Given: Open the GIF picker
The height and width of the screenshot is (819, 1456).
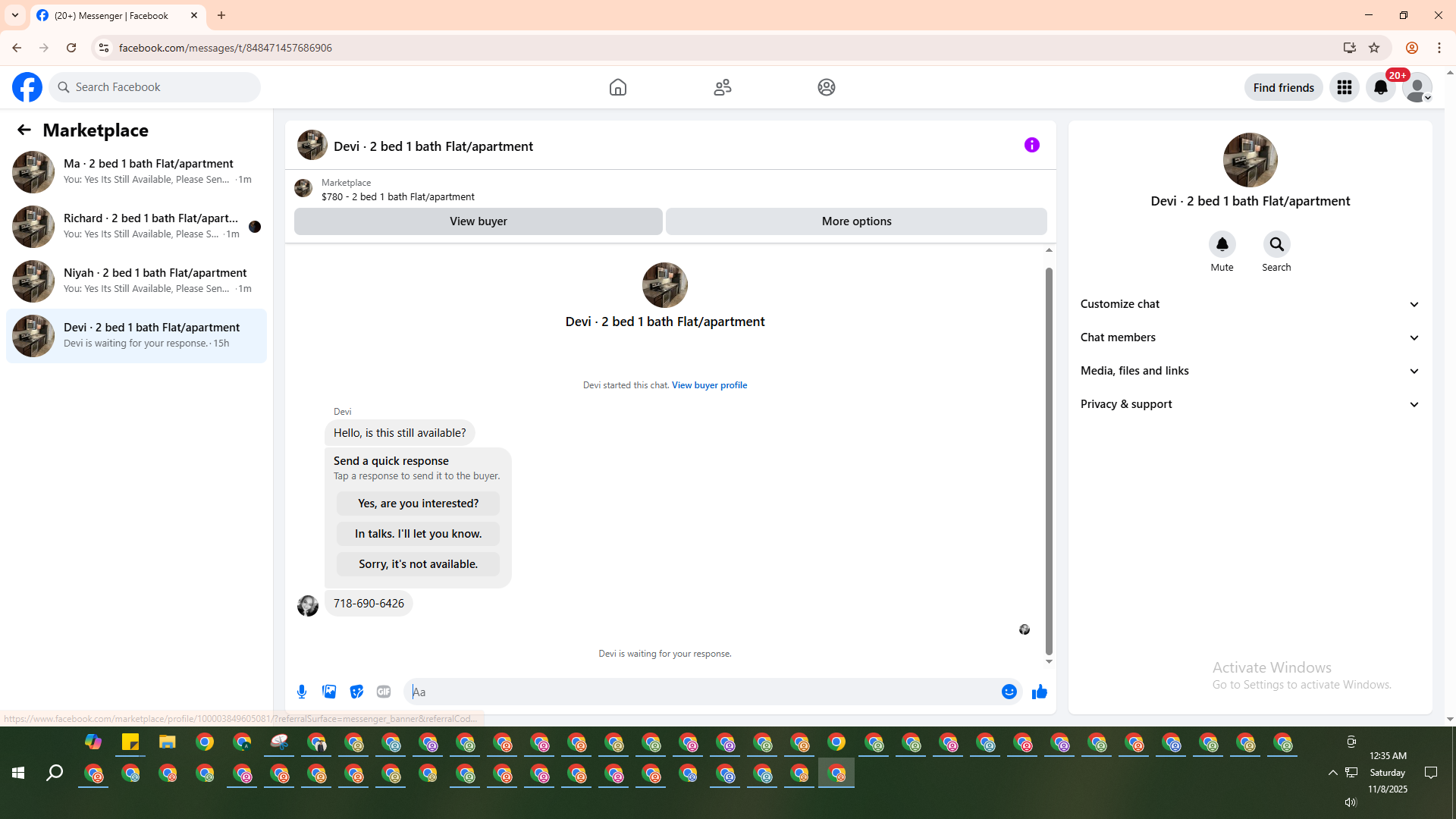Looking at the screenshot, I should pos(384,692).
